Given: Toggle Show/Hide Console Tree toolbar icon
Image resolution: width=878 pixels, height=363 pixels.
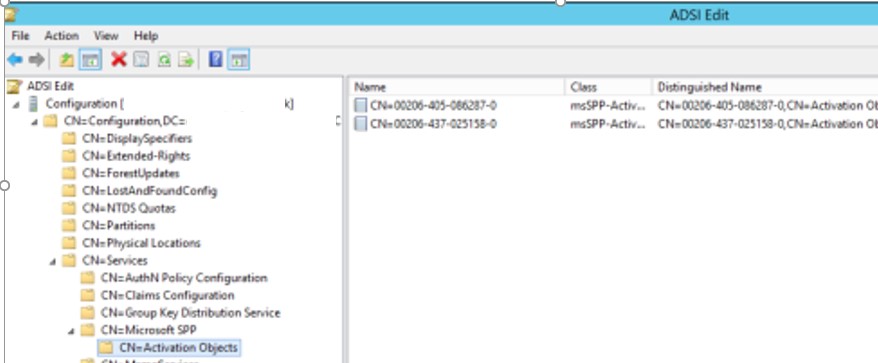Looking at the screenshot, I should tap(90, 59).
